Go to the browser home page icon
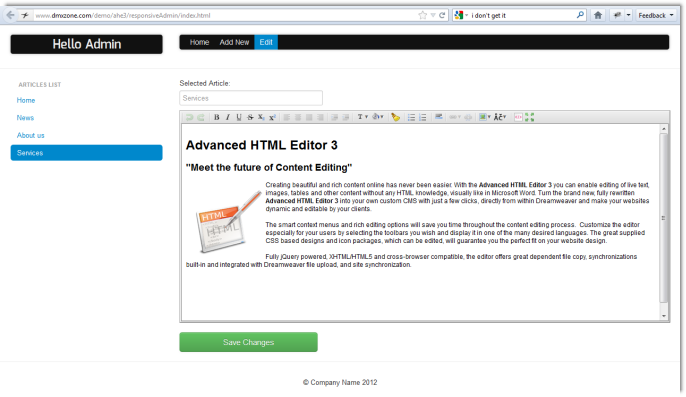Screen dimensions: 686x397 click(598, 15)
